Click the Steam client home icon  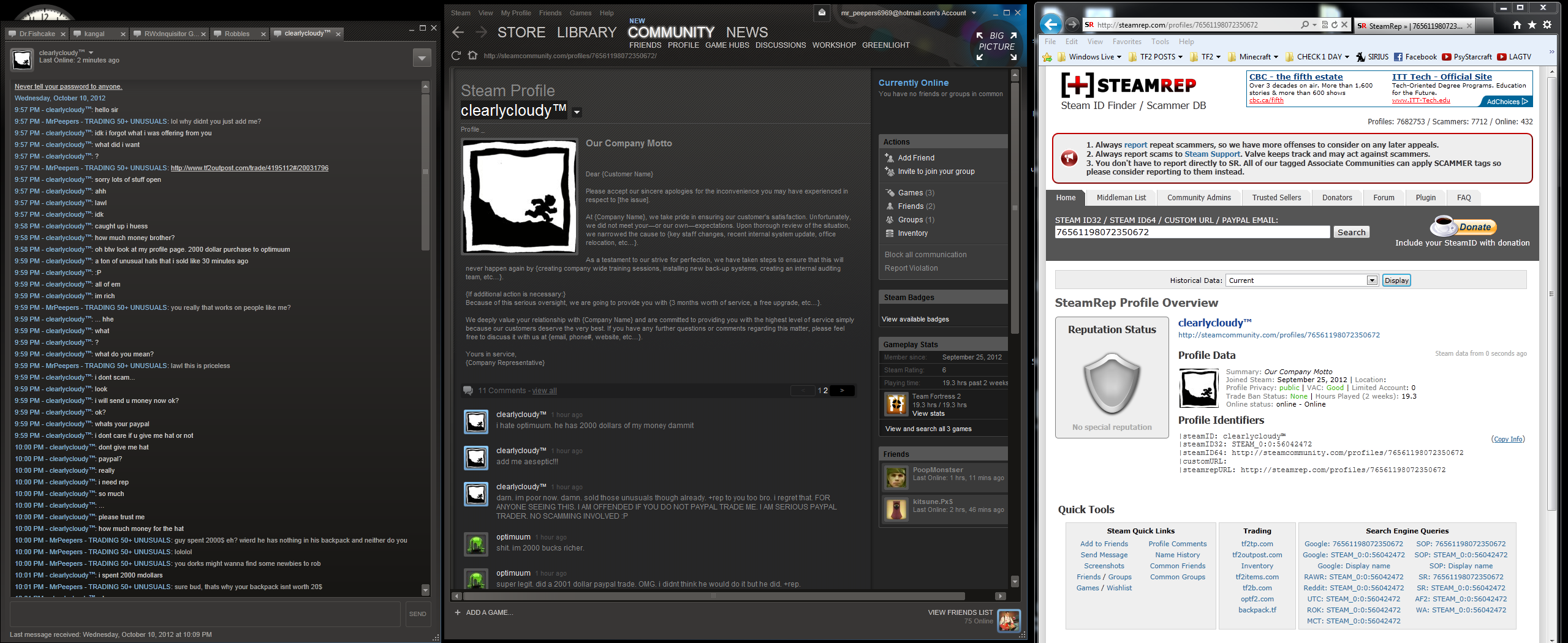tap(472, 56)
